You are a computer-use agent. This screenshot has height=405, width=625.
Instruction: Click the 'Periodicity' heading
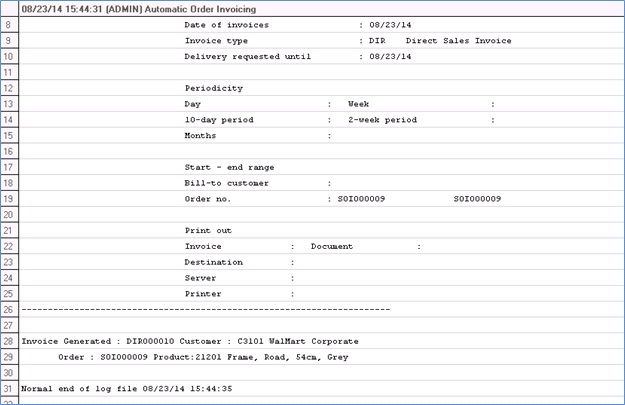point(214,88)
